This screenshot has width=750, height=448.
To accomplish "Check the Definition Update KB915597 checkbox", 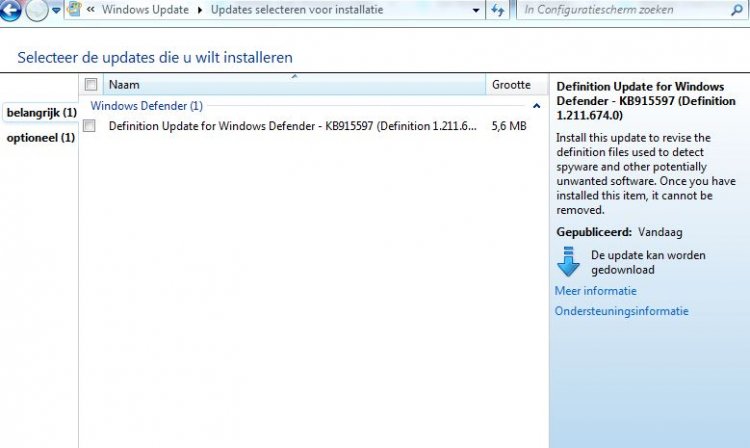I will click(91, 126).
